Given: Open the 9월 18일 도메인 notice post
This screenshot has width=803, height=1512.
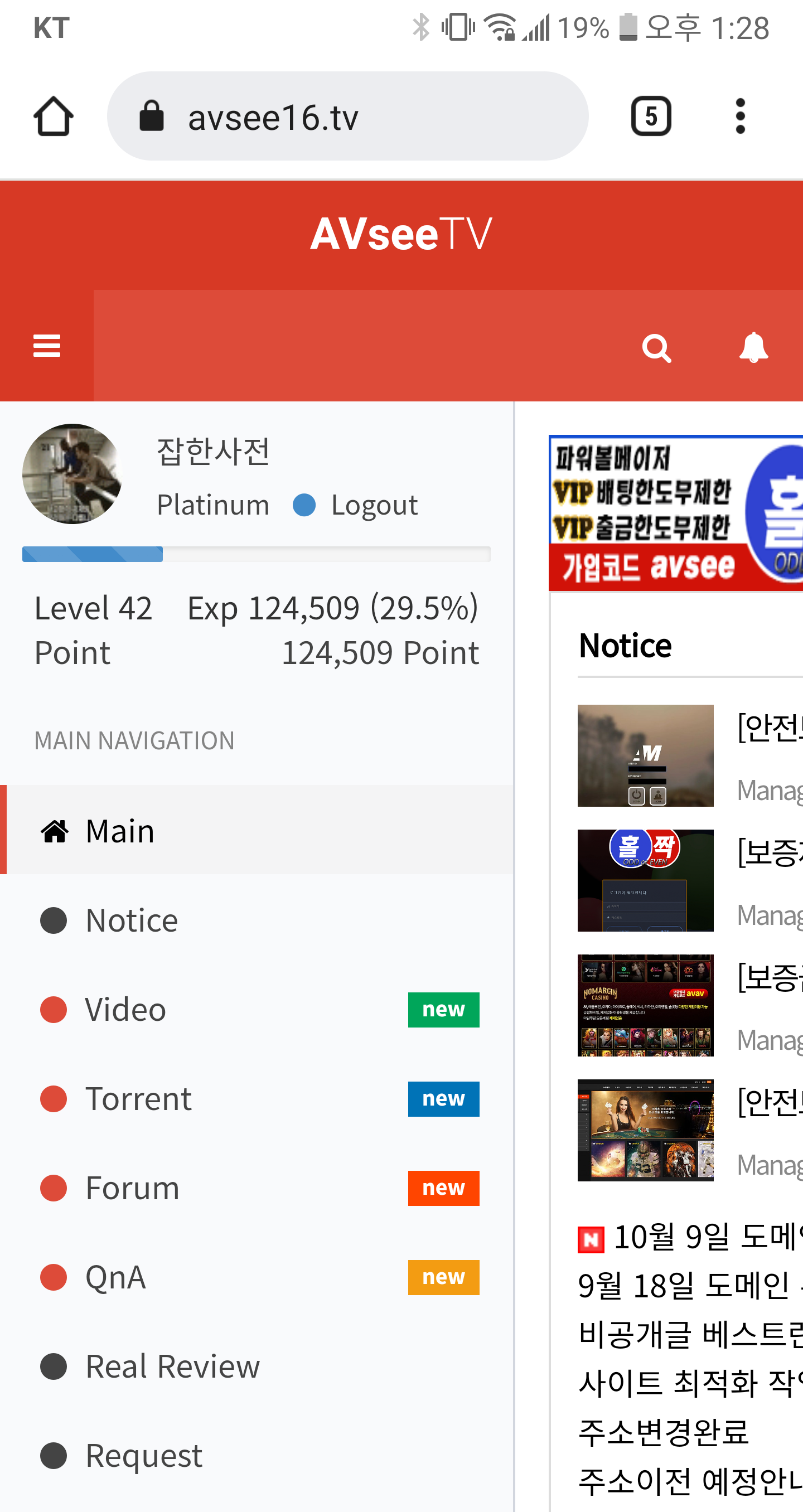Looking at the screenshot, I should [690, 1286].
